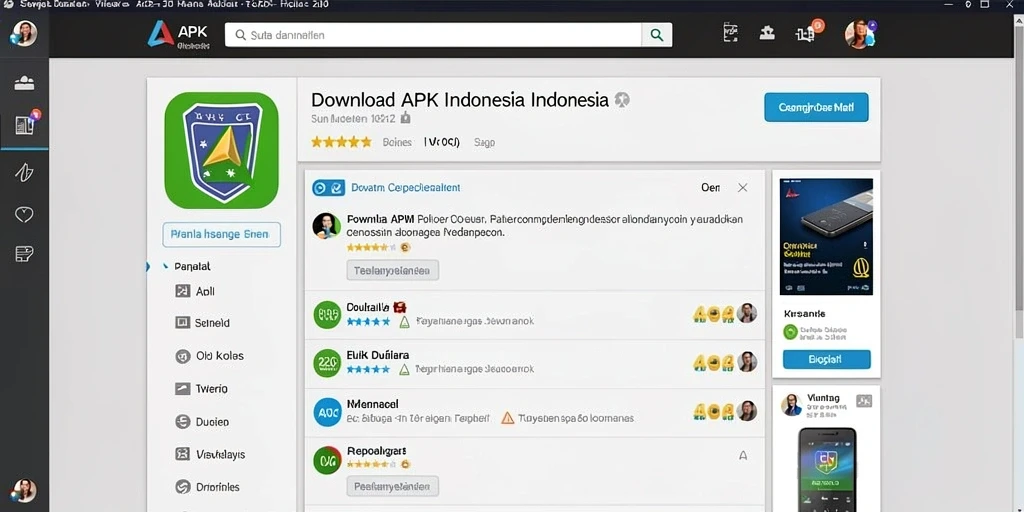Click the blue icon before Dovatrn heading
This screenshot has width=1024, height=512.
(328, 188)
